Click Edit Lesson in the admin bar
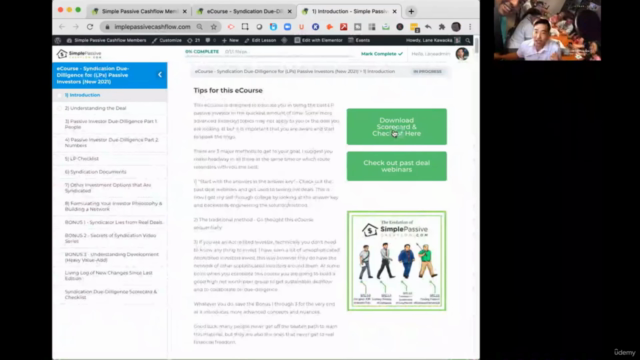The image size is (640, 360). [260, 40]
